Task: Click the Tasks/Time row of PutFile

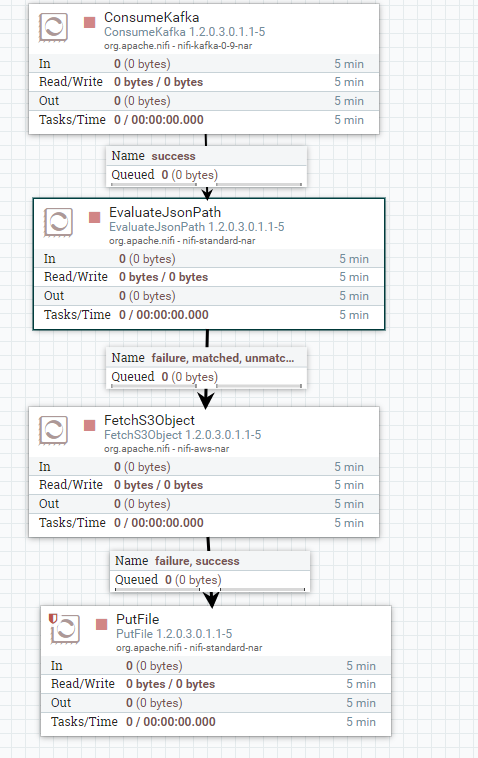Action: (216, 722)
